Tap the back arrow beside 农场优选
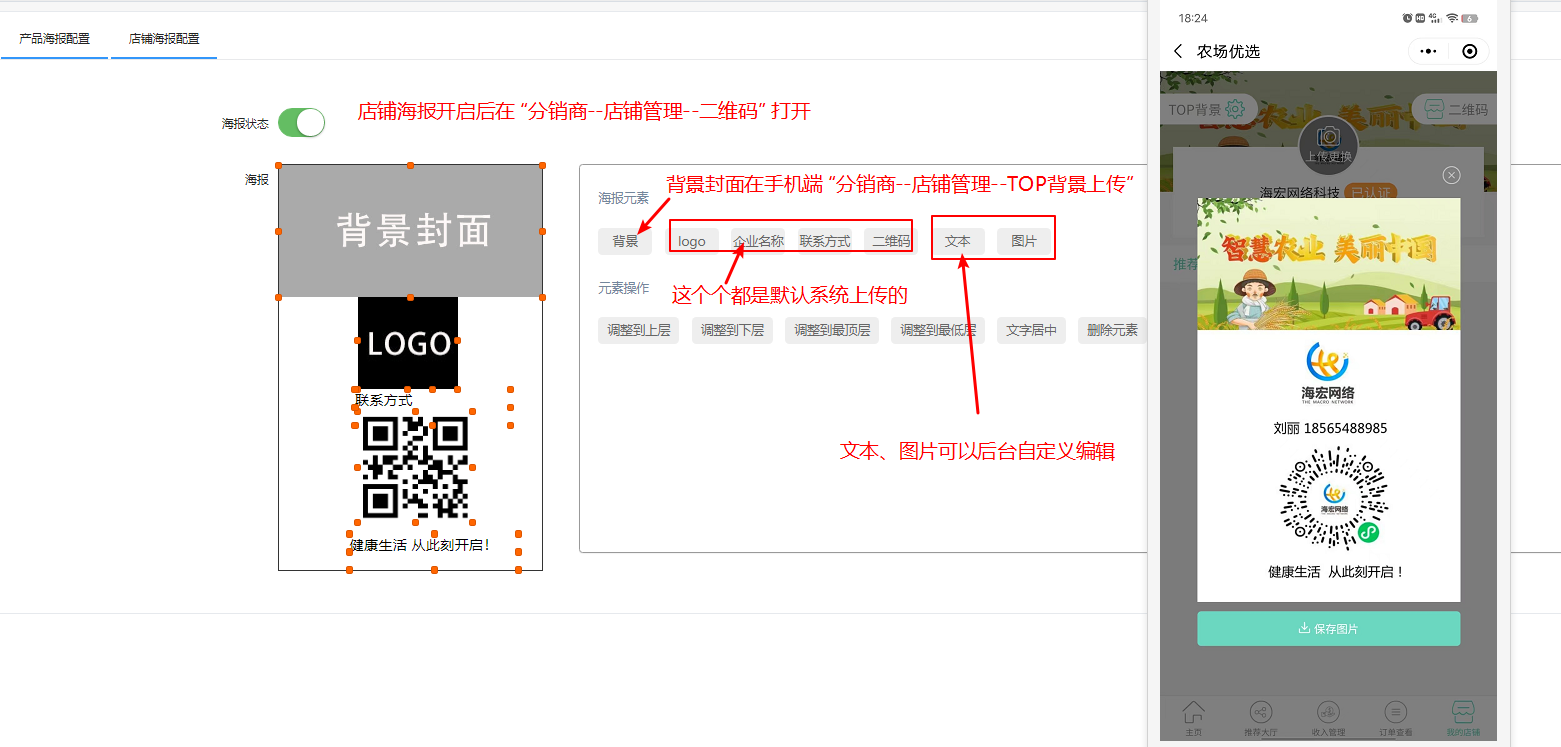Screen dimensions: 1561x747 point(1178,51)
